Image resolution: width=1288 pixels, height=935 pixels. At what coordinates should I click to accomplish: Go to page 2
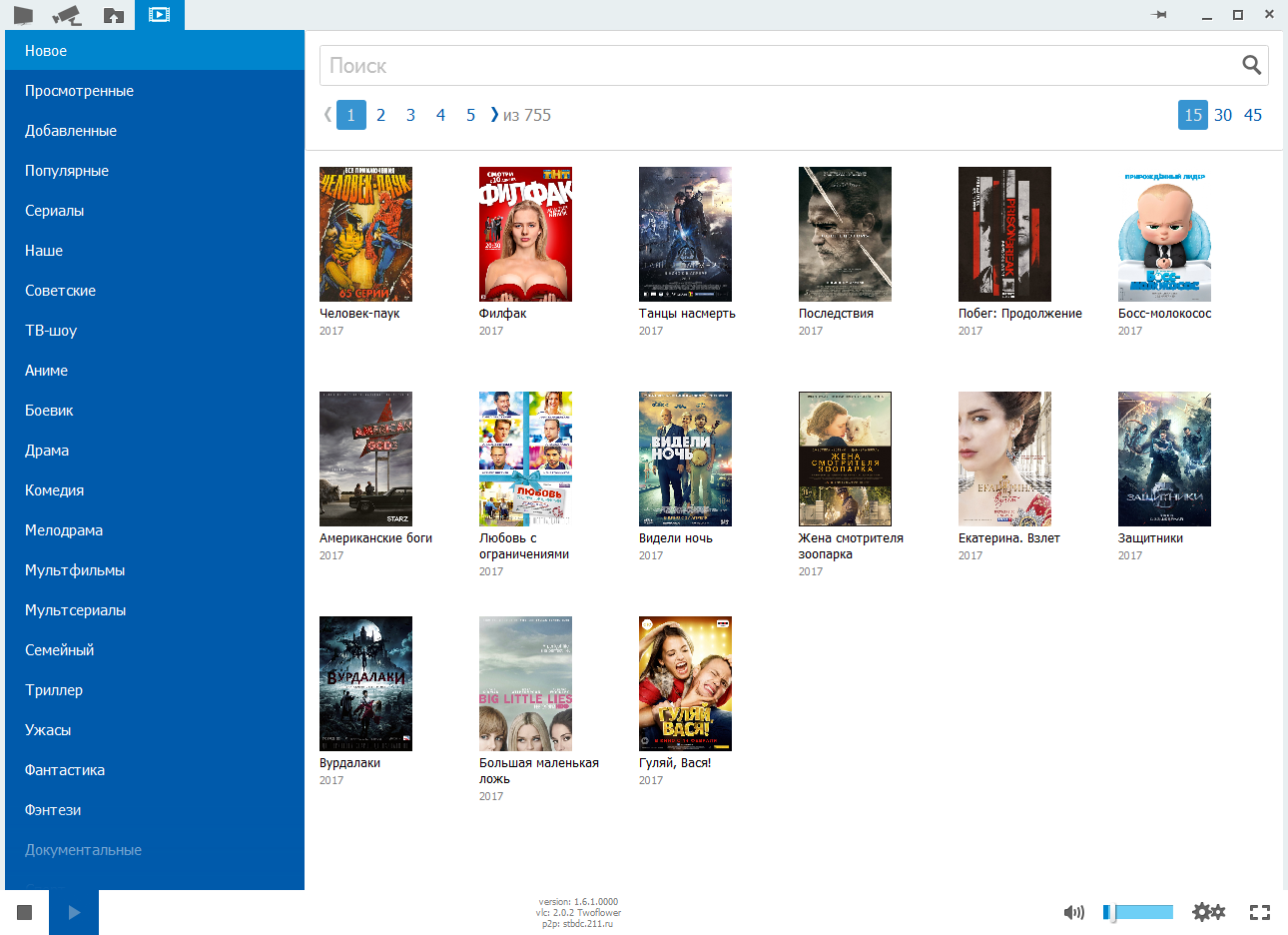coord(380,115)
